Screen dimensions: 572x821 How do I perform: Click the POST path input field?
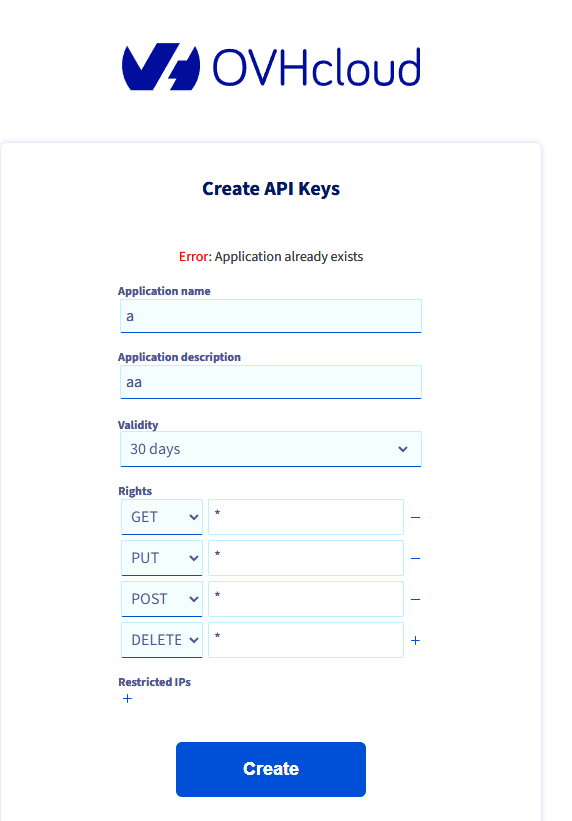pos(306,598)
